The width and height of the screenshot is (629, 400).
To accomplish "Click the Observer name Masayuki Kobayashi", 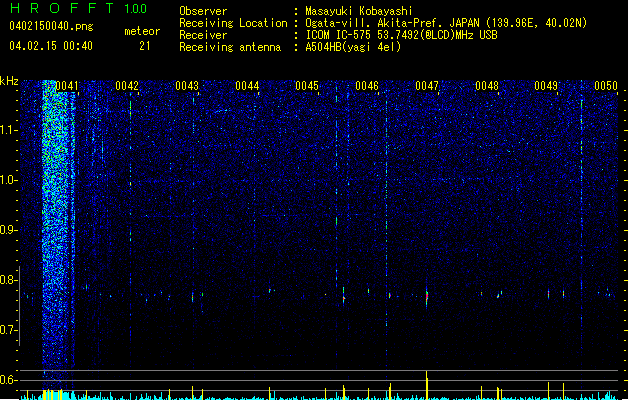I will pyautogui.click(x=359, y=11).
